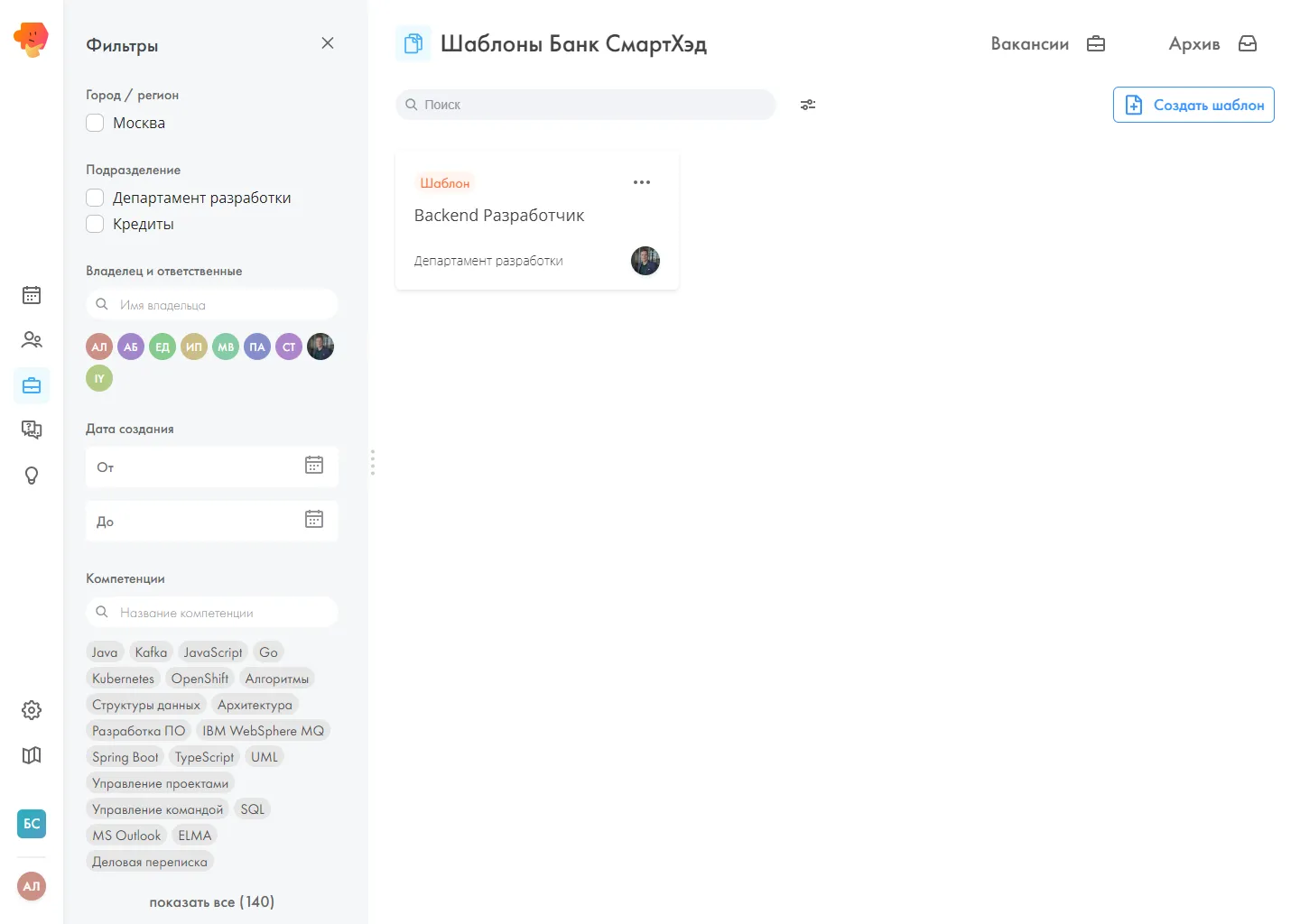
Task: Open the three-dot menu on Backend Разработчик card
Action: coord(642,182)
